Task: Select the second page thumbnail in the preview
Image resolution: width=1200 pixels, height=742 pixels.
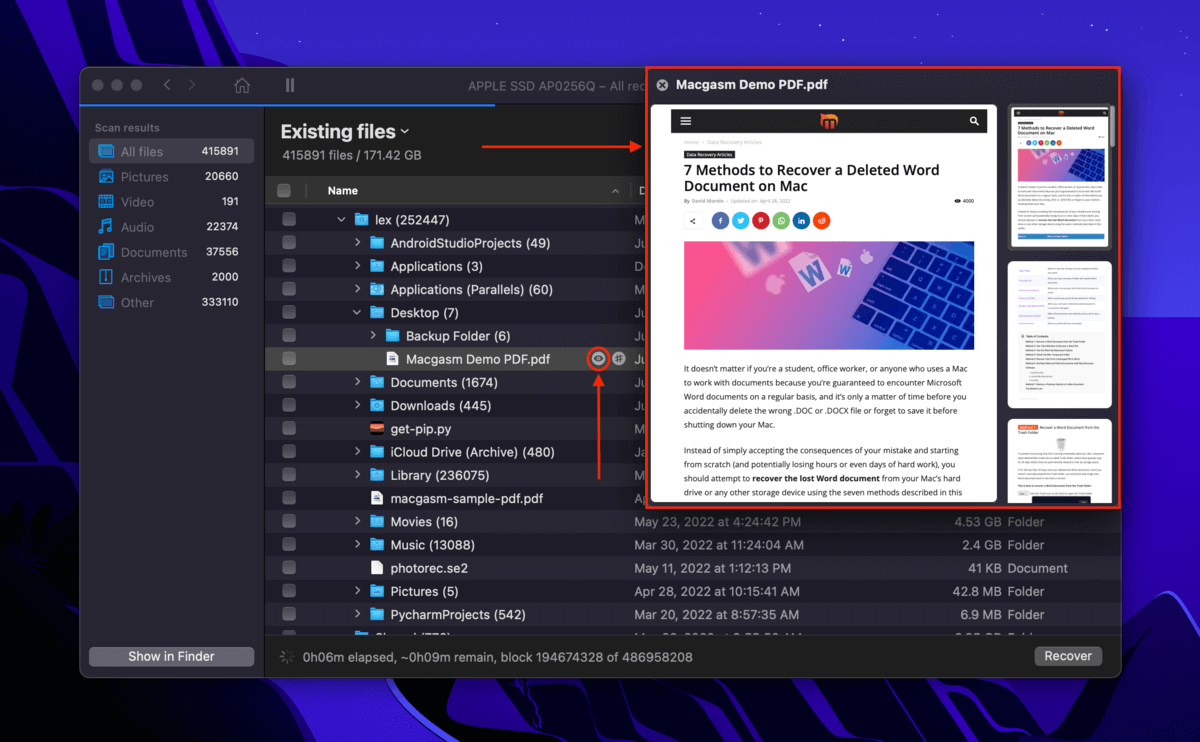Action: click(x=1059, y=335)
